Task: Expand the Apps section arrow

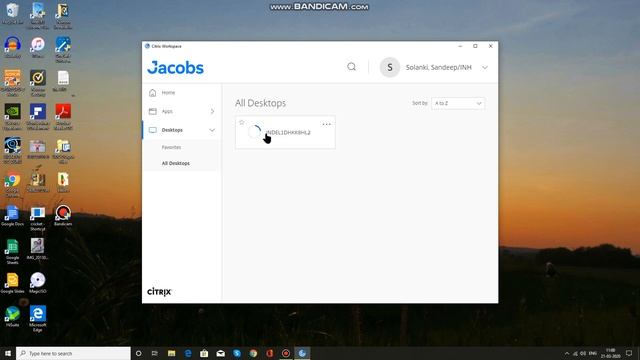Action: point(212,111)
